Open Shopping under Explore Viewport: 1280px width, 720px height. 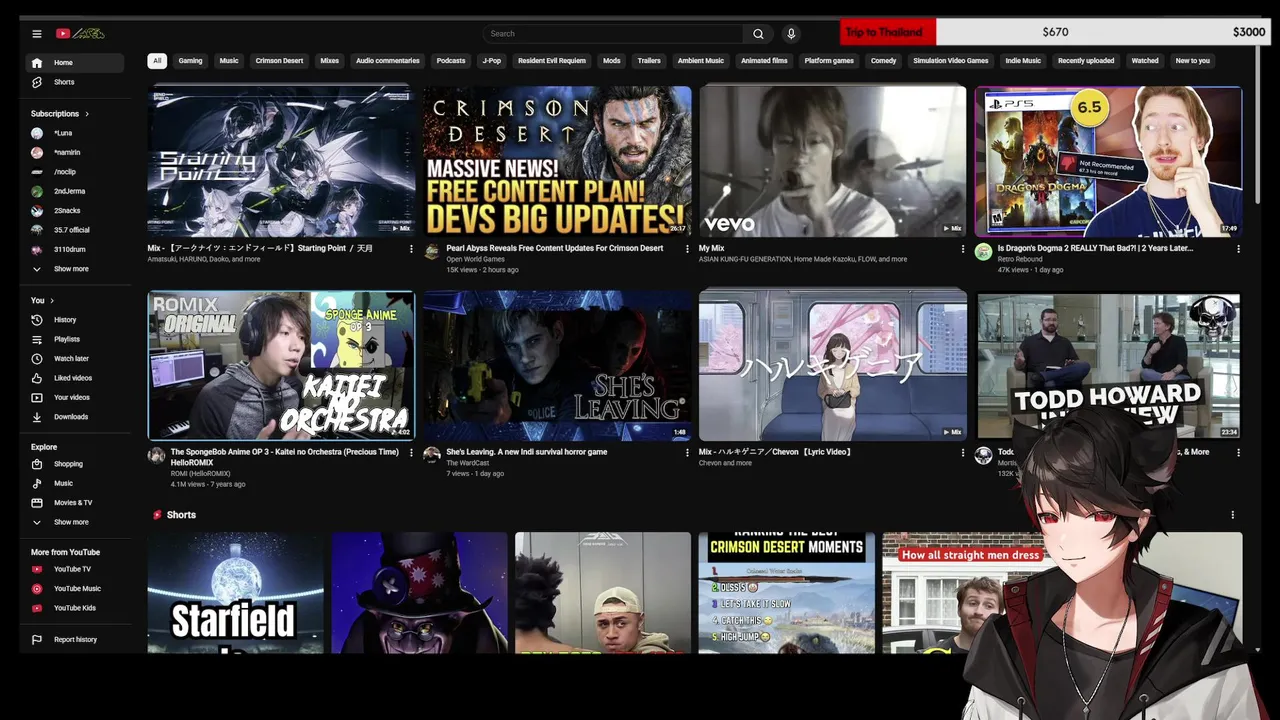click(x=75, y=464)
